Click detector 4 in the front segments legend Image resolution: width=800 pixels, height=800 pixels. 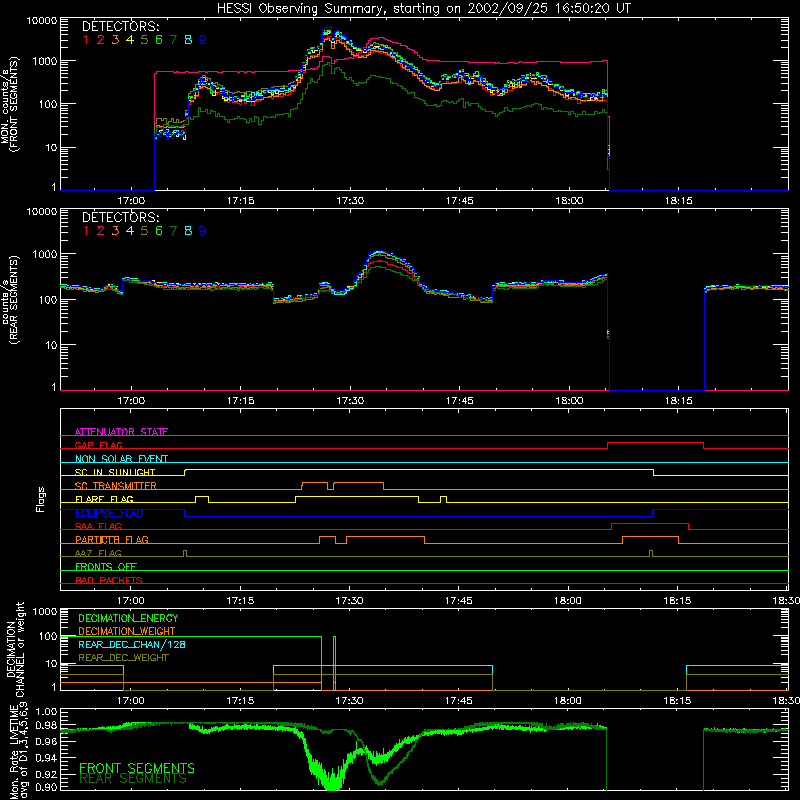pos(130,40)
